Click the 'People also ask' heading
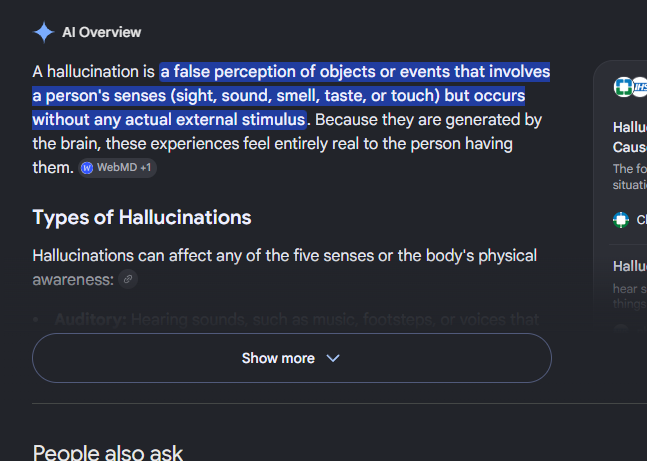 [108, 452]
